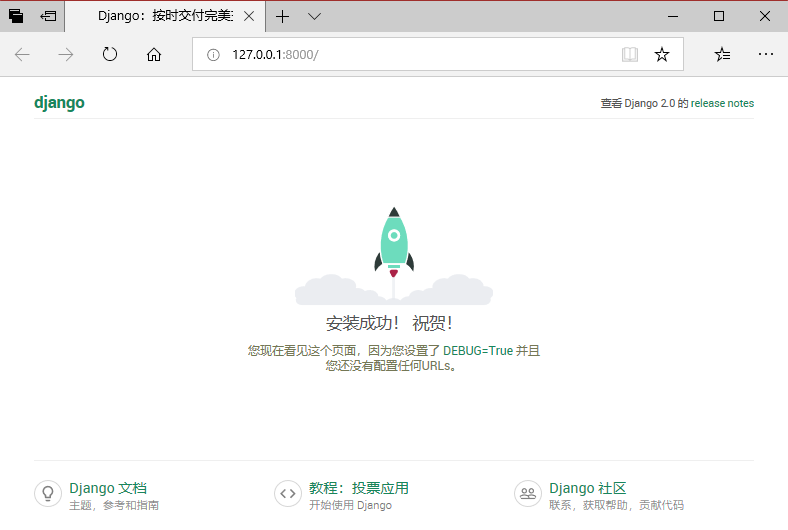Click the 开始使用 Django subtitle text
788x530 pixels.
[350, 505]
